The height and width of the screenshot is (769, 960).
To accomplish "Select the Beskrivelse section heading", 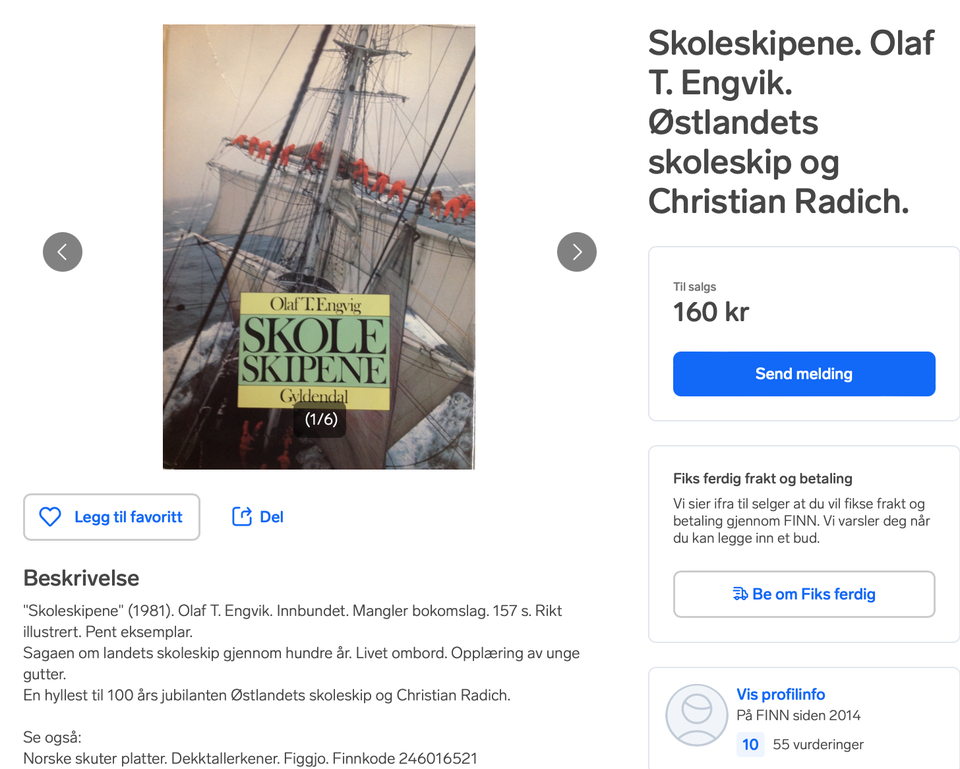I will point(81,578).
